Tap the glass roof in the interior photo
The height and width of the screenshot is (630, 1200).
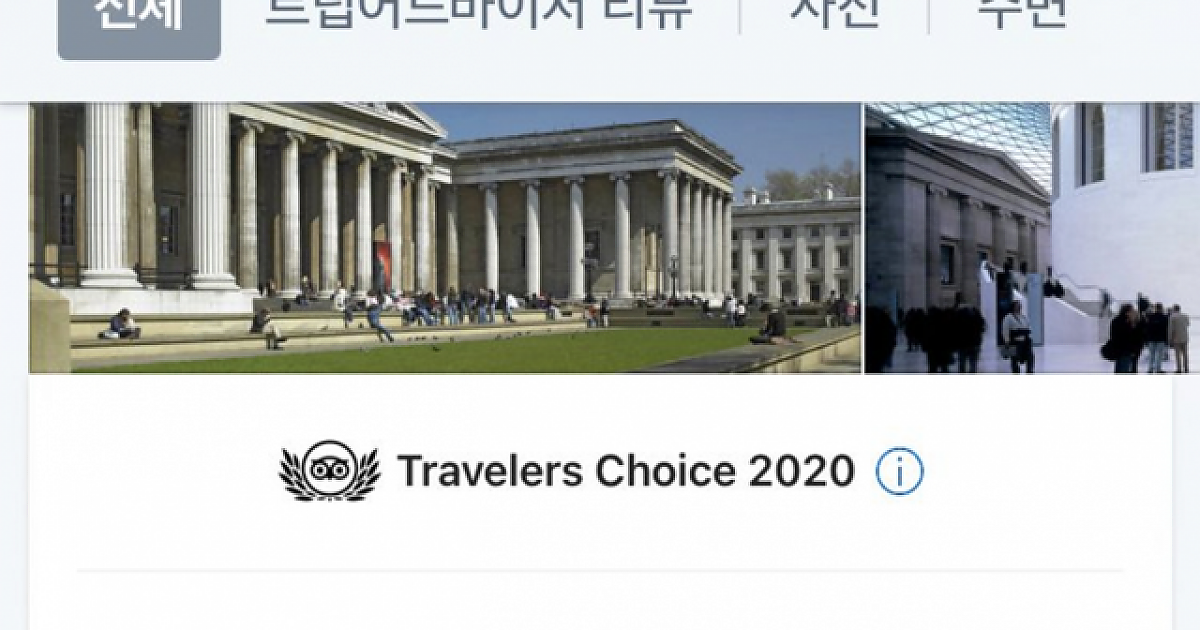[x=960, y=135]
